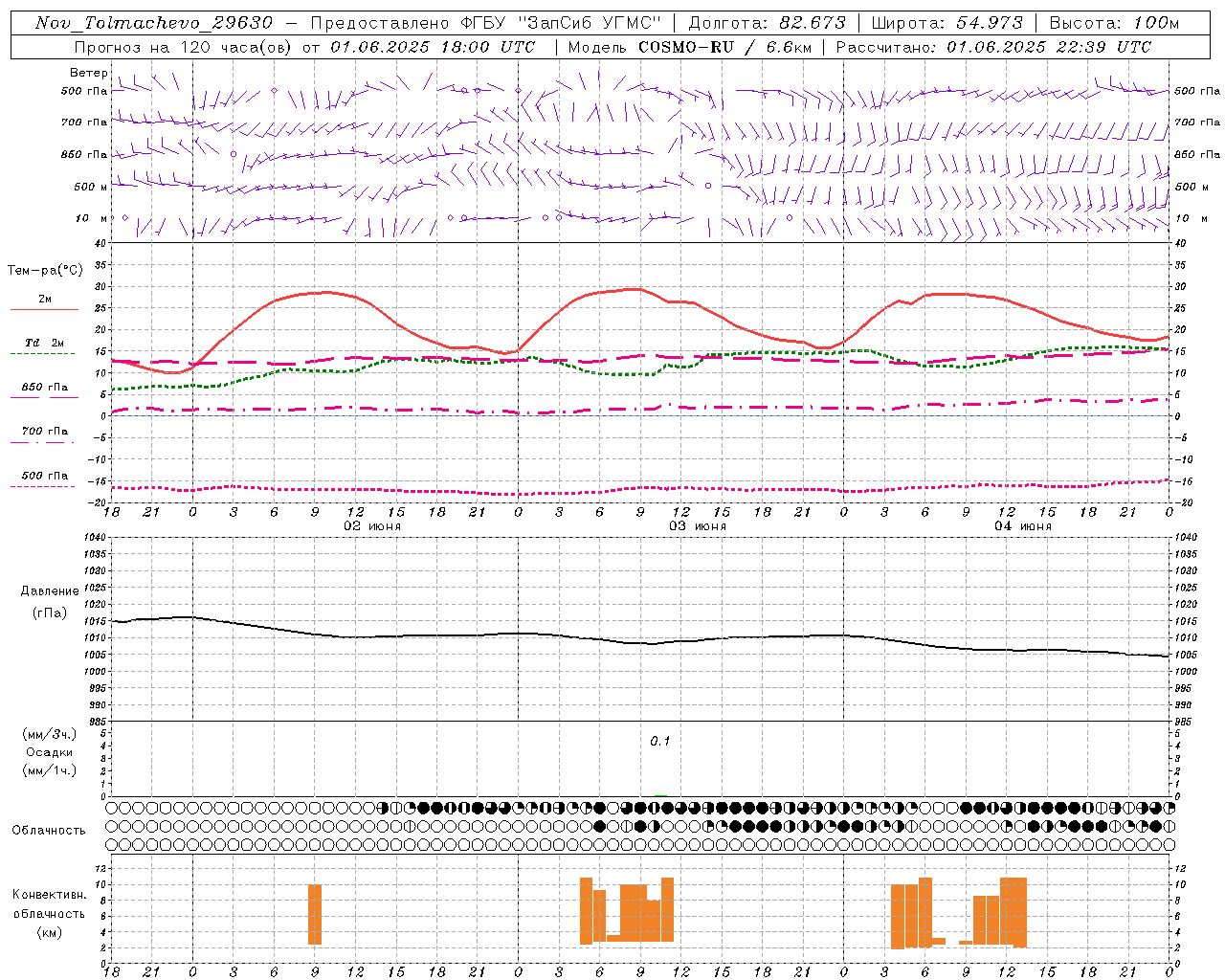Click the "Долгота: 82.673" header value

(x=767, y=23)
